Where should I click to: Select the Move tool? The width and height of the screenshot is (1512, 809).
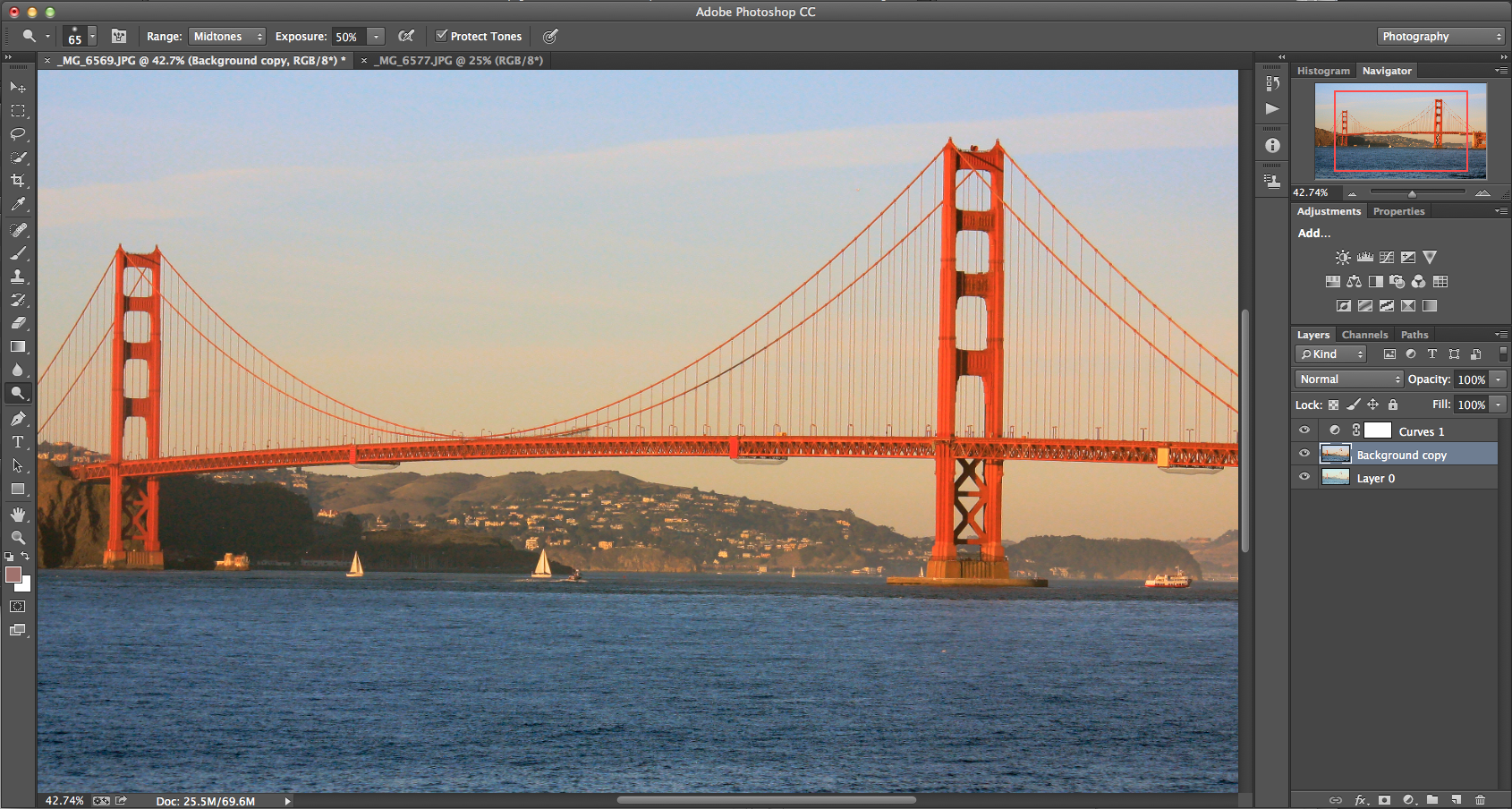[x=18, y=87]
